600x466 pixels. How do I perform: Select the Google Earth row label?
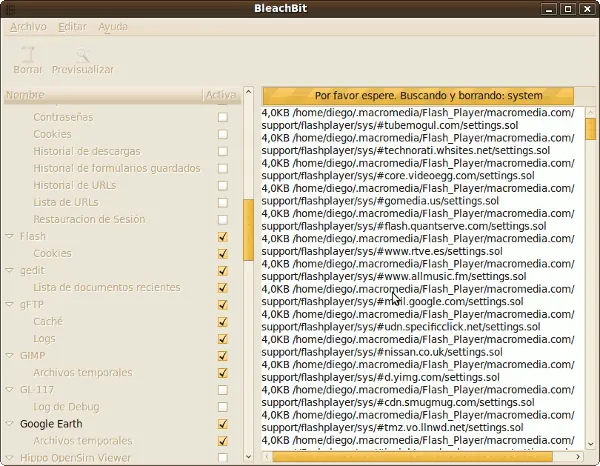click(x=51, y=424)
